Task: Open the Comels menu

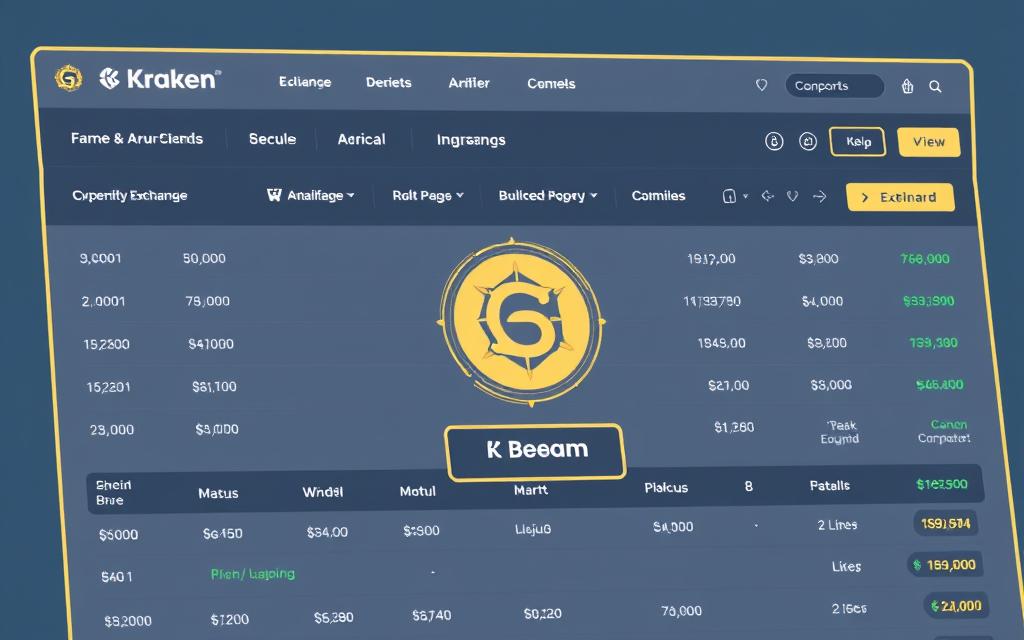Action: click(x=551, y=84)
